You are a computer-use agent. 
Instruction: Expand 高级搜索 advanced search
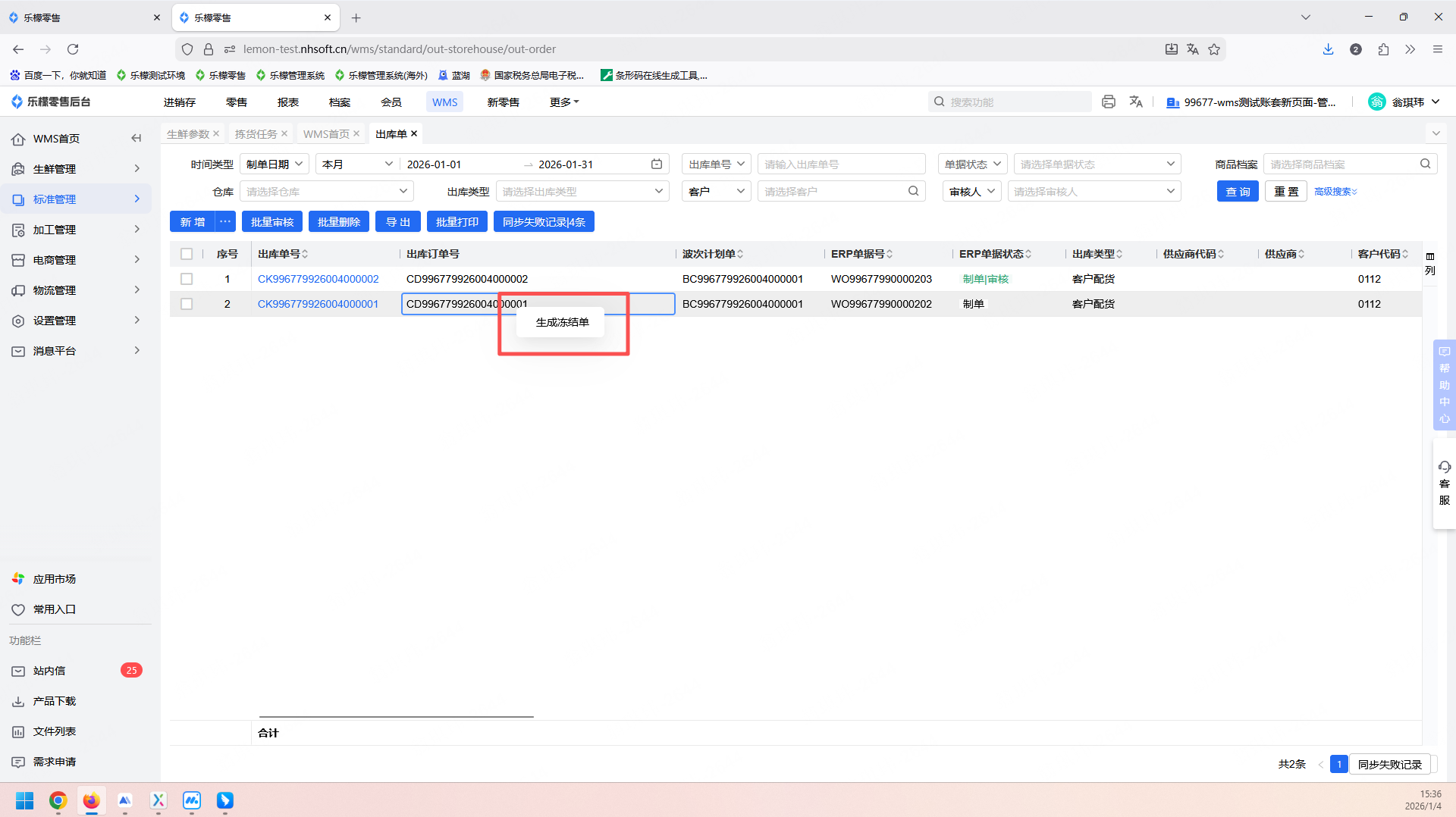click(x=1335, y=192)
